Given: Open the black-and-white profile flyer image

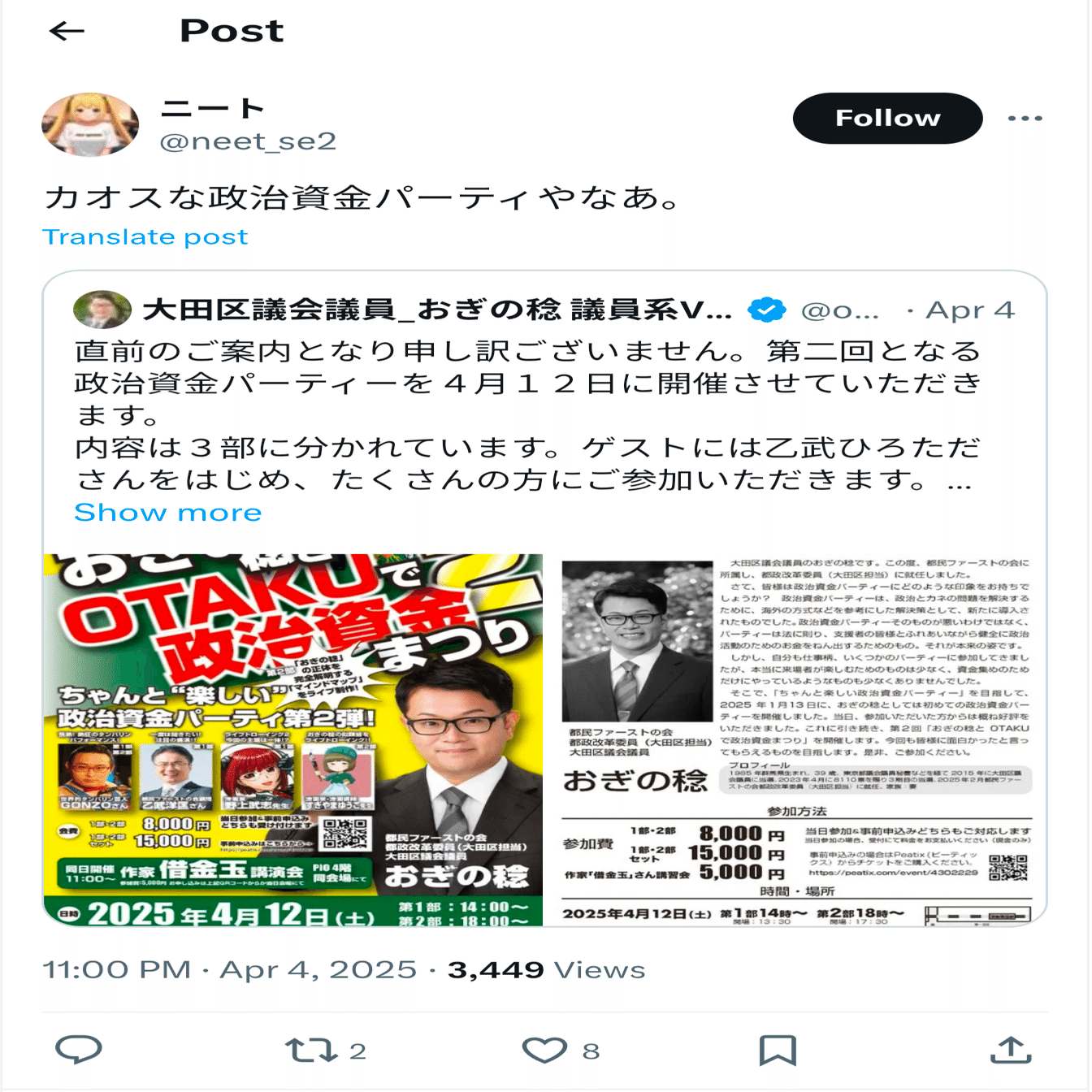Looking at the screenshot, I should click(797, 740).
